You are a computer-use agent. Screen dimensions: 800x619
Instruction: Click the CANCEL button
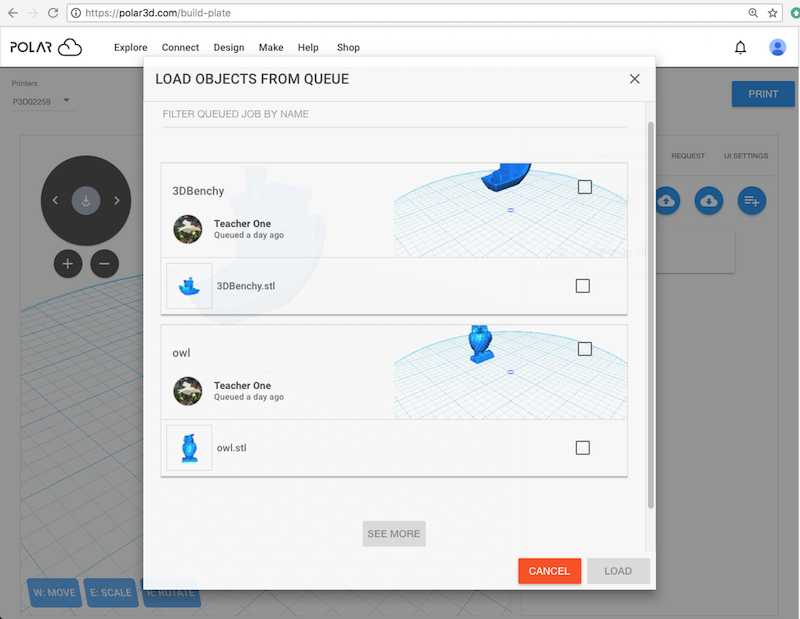pos(549,571)
